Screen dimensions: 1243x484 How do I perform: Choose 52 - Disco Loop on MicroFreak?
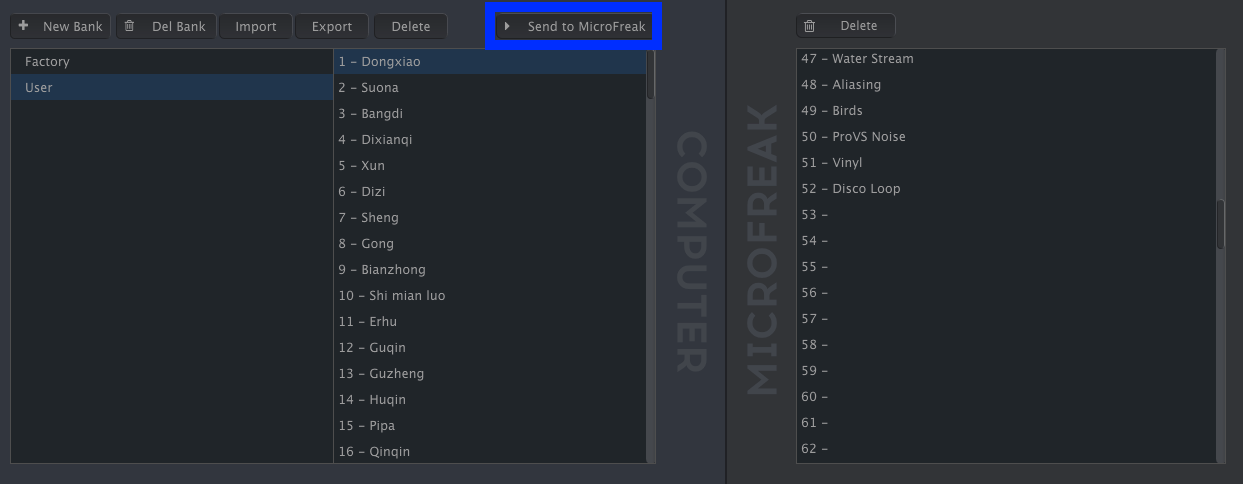click(x=1006, y=189)
